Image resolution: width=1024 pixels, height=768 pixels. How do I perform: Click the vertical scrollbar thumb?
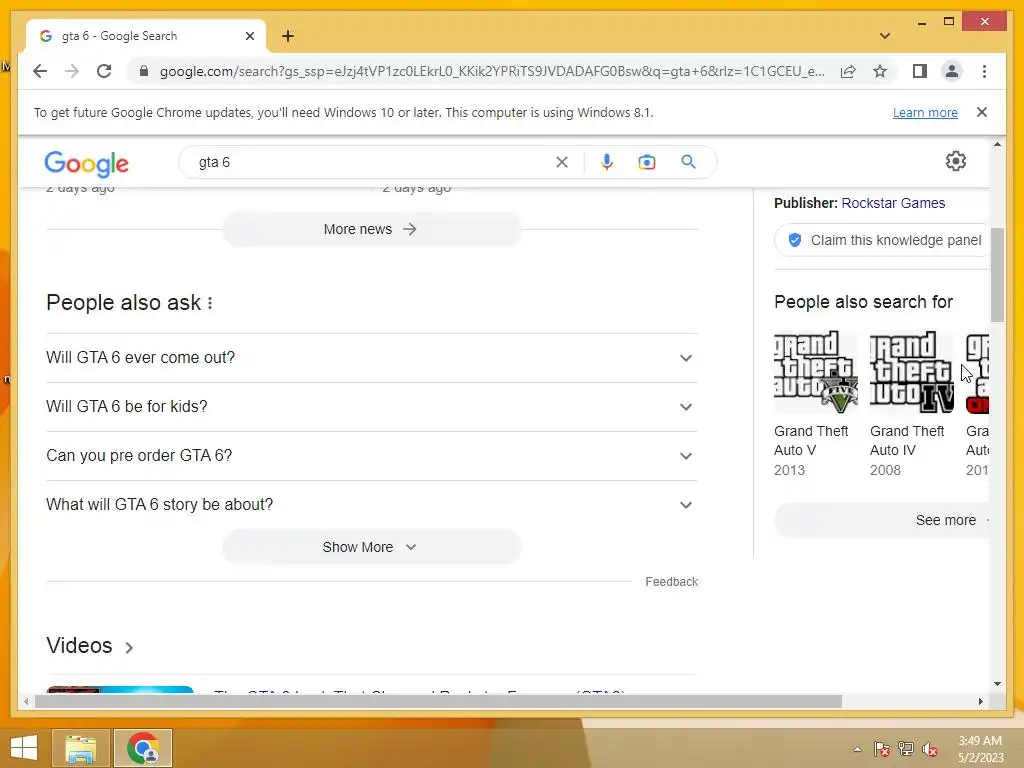click(997, 275)
